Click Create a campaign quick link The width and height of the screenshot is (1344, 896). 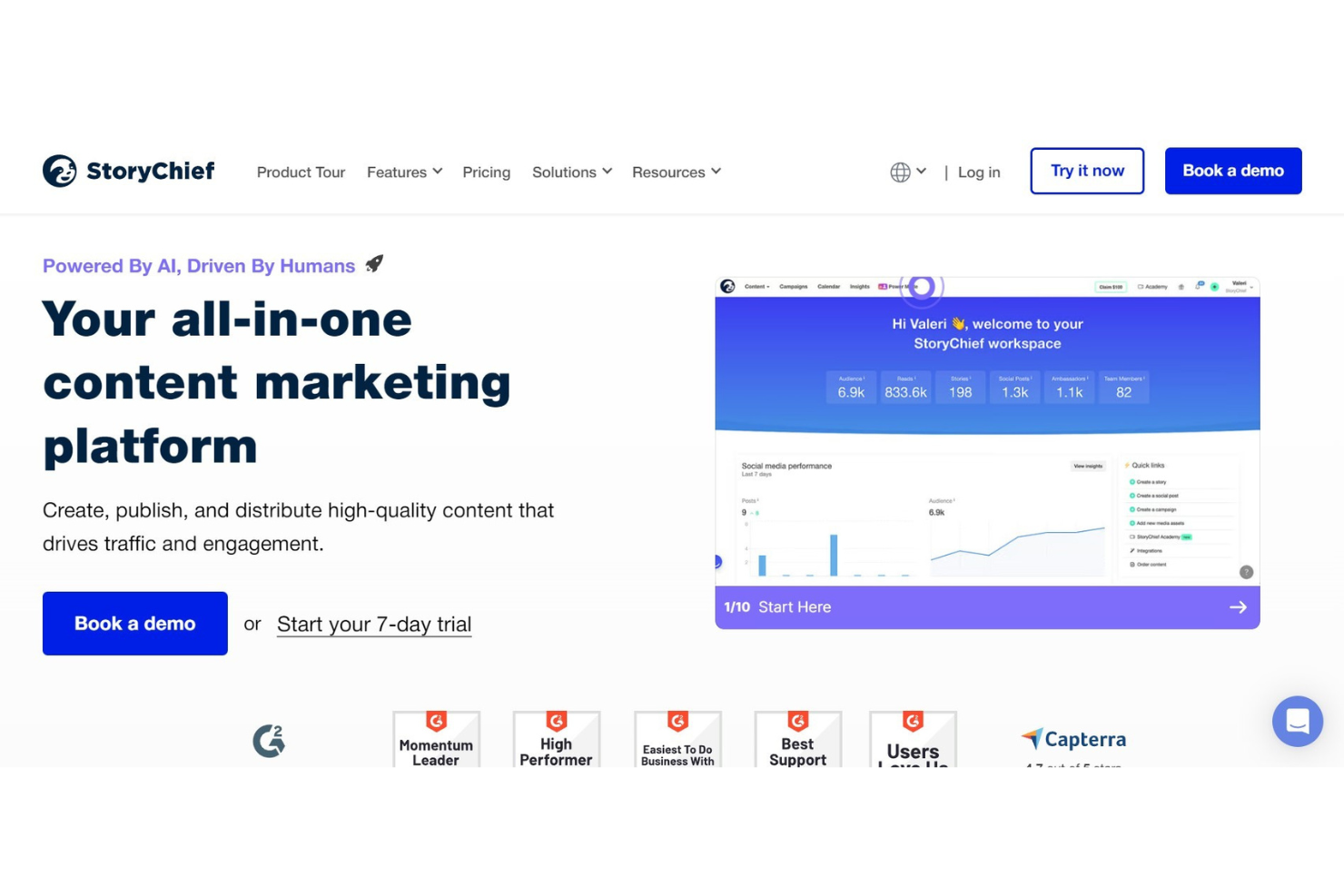1152,509
